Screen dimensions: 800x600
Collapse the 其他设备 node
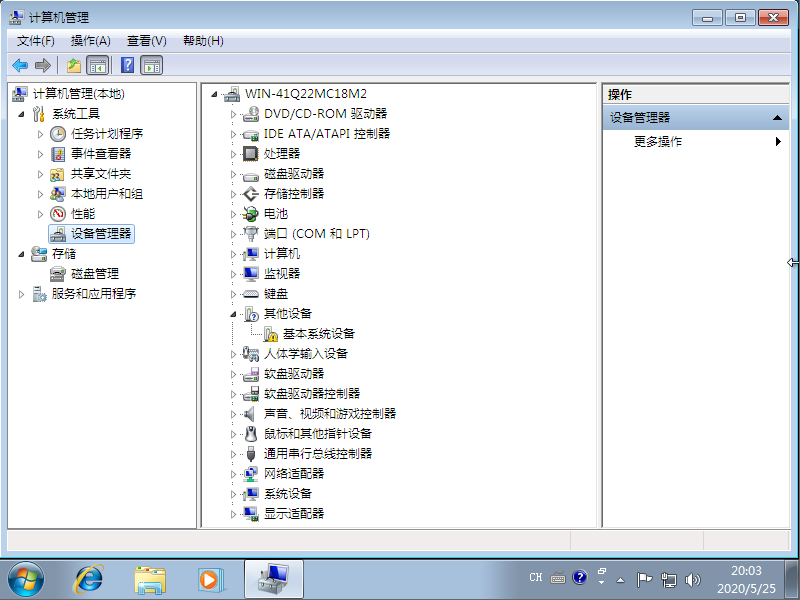(234, 313)
